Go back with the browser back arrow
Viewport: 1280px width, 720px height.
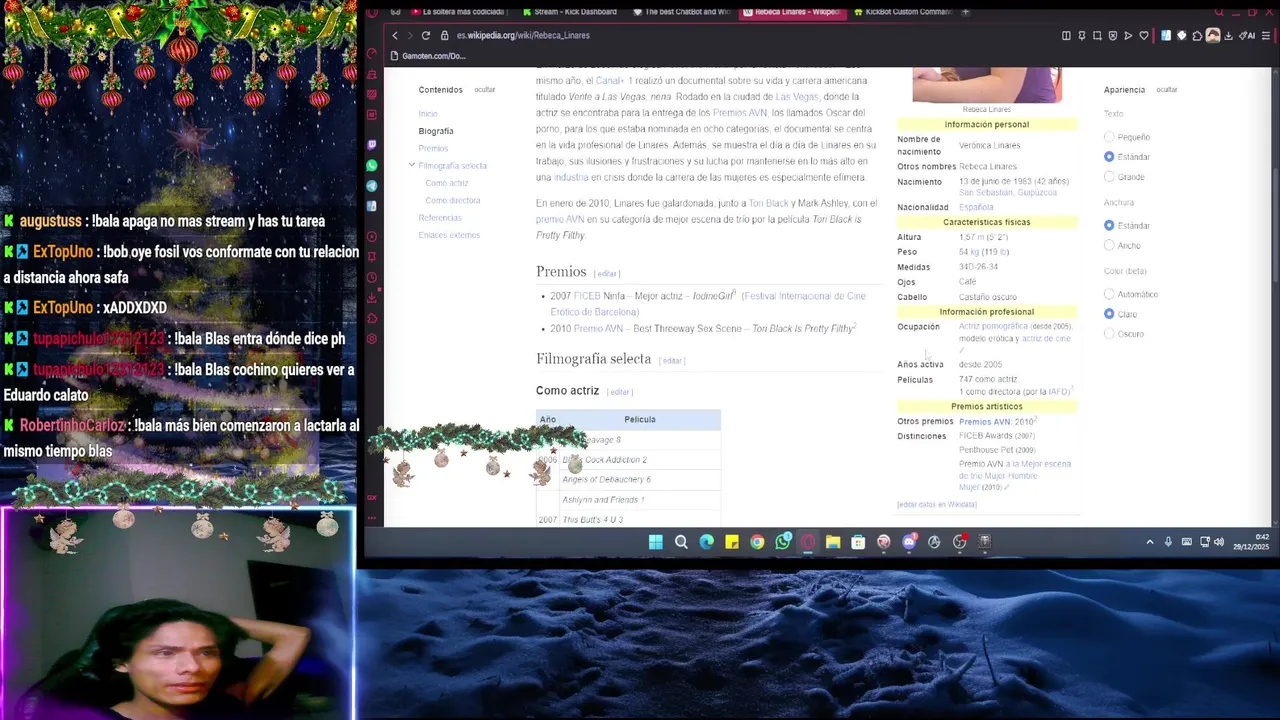coord(395,35)
